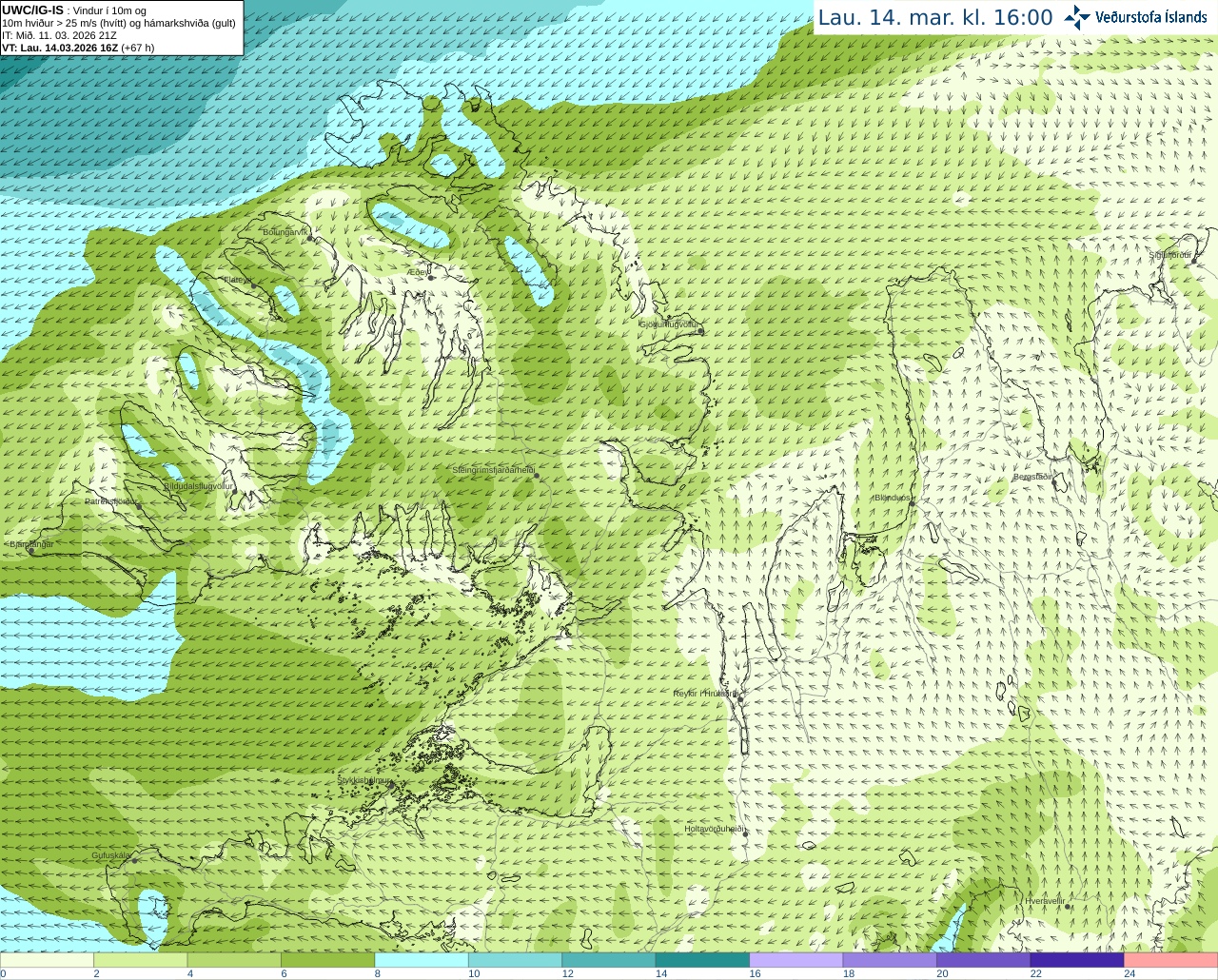Click the legend value '12'

[x=567, y=973]
